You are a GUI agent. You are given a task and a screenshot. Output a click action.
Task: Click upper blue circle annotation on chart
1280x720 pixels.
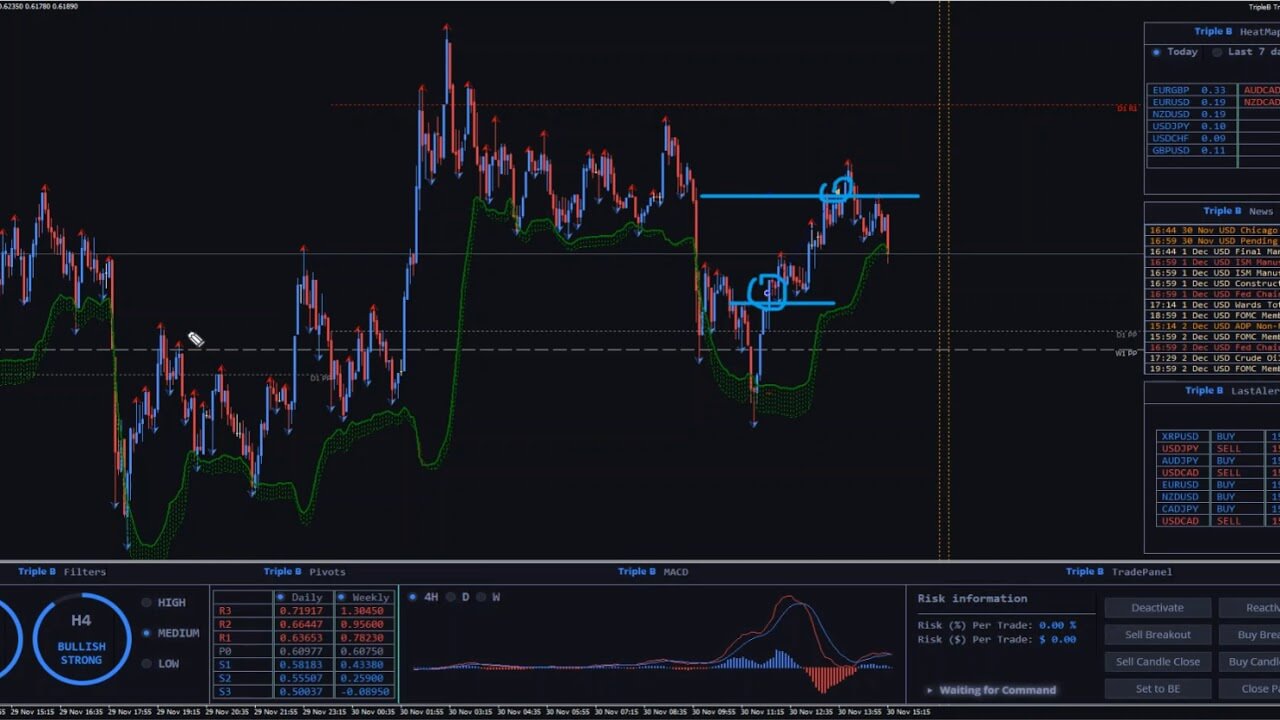click(x=837, y=190)
